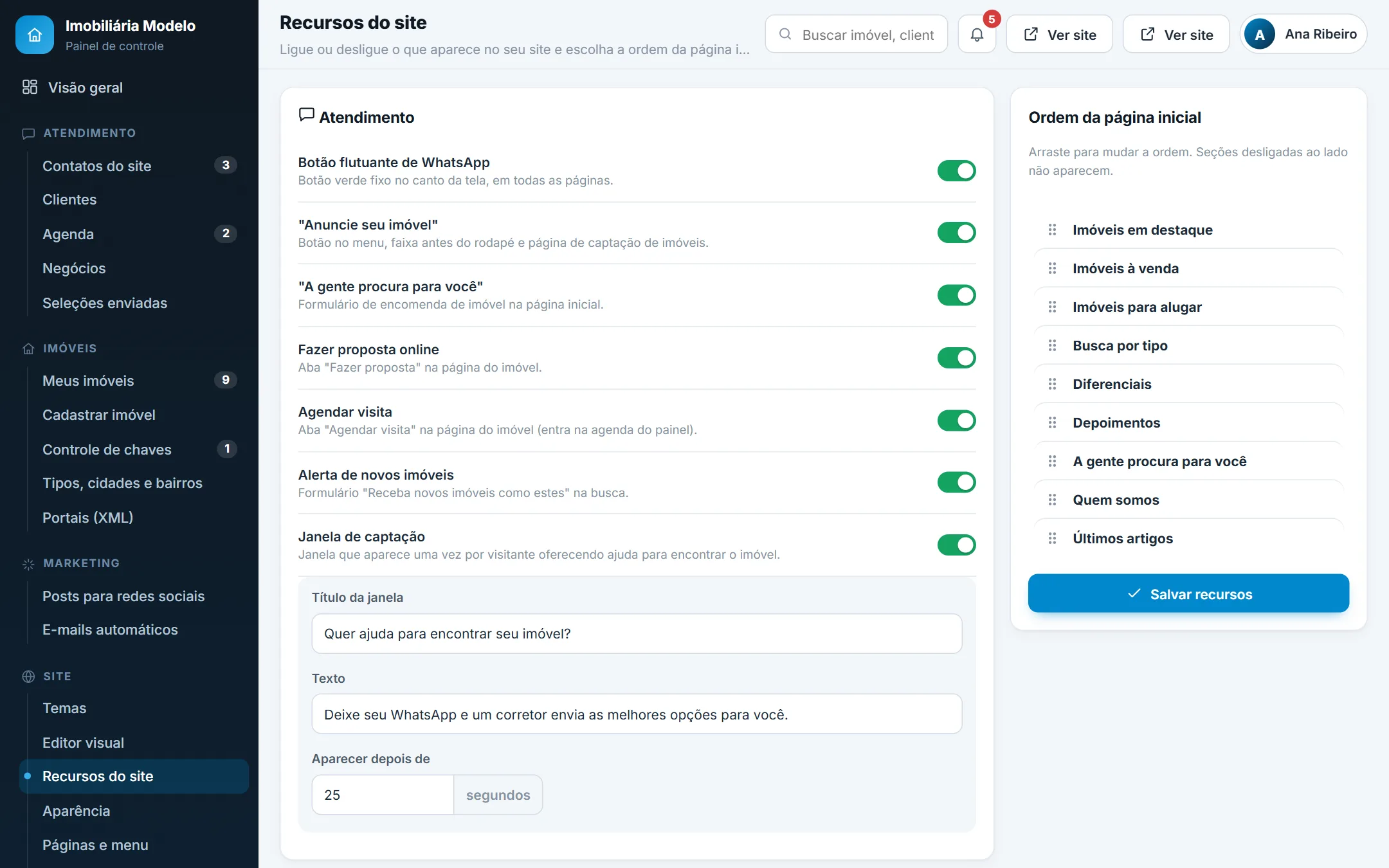
Task: Grab drag handle for A gente procura para você
Action: click(x=1052, y=461)
